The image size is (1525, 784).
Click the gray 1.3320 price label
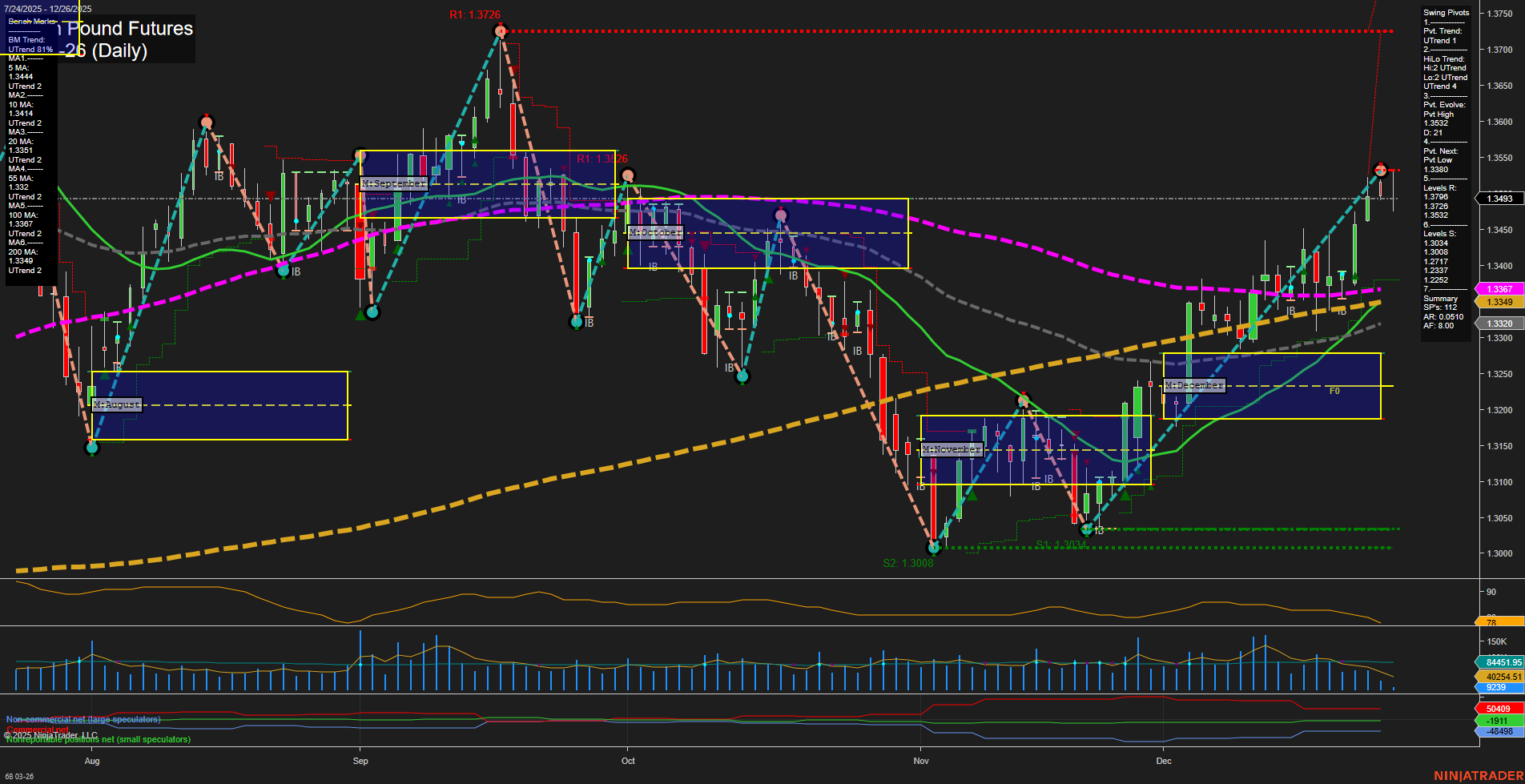1501,324
